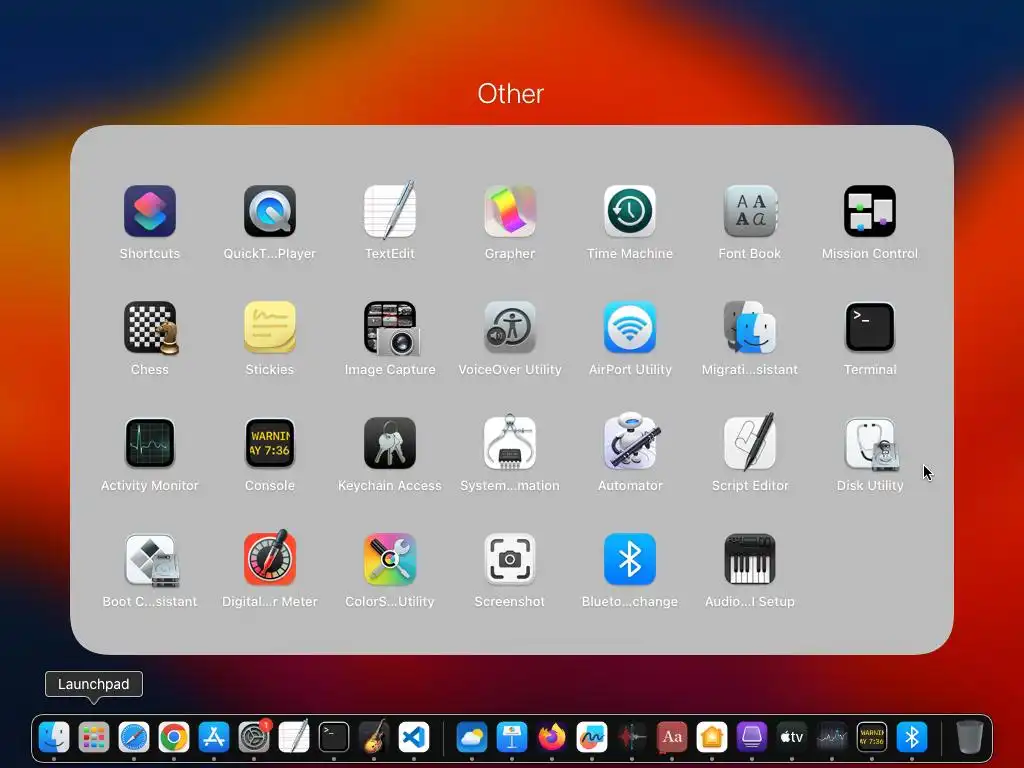Open System Preferences from the Dock
1024x768 pixels.
253,738
